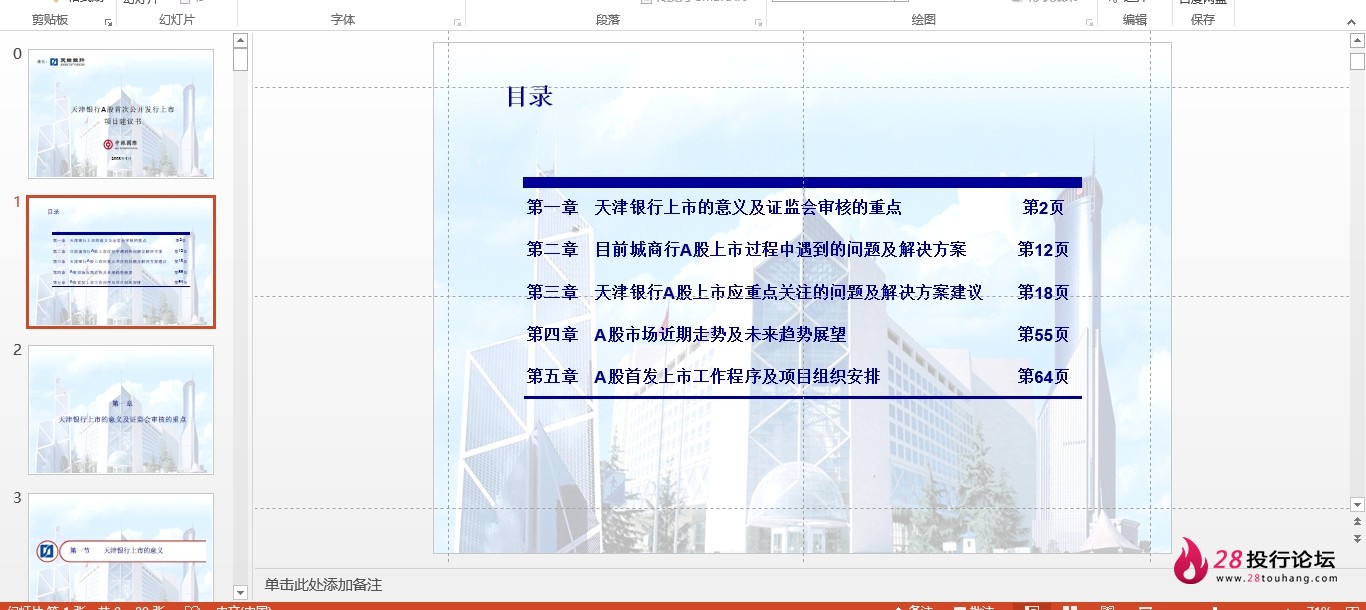Select slide 1 thumbnail showing 目录
This screenshot has height=610, width=1366.
point(121,262)
